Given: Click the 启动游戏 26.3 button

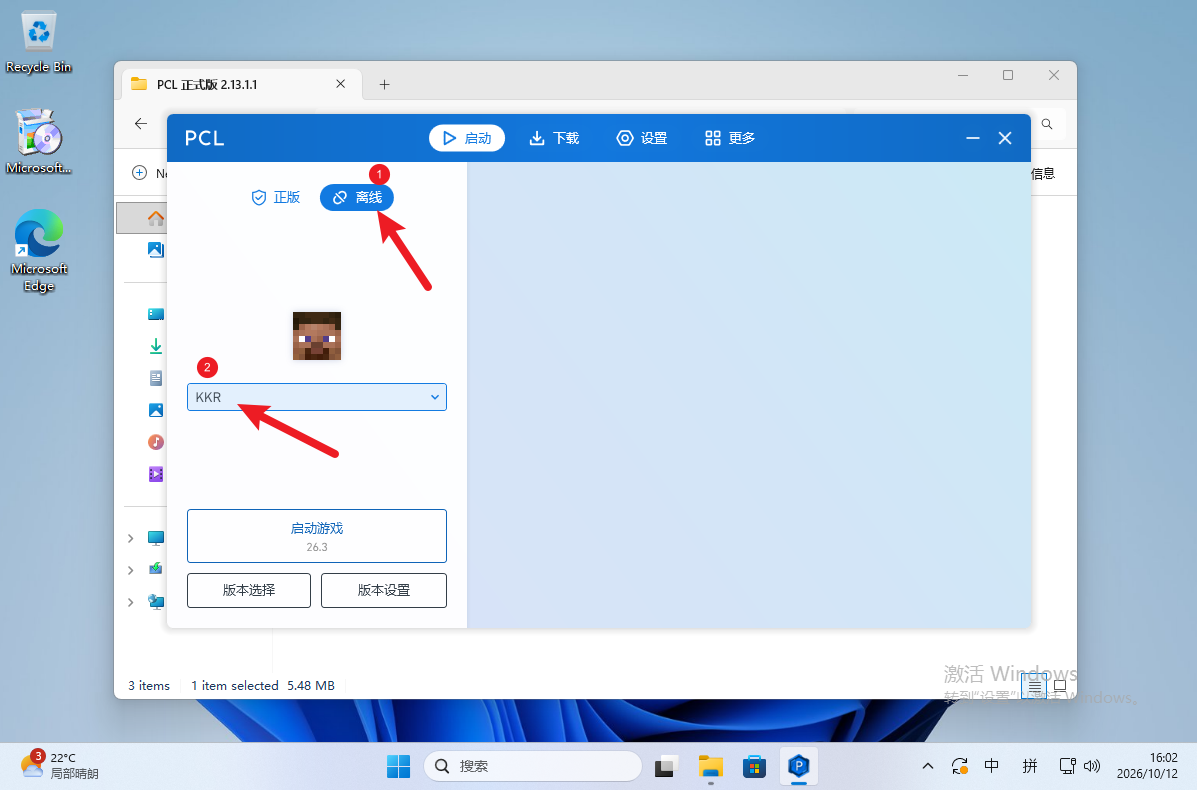Looking at the screenshot, I should pos(317,536).
